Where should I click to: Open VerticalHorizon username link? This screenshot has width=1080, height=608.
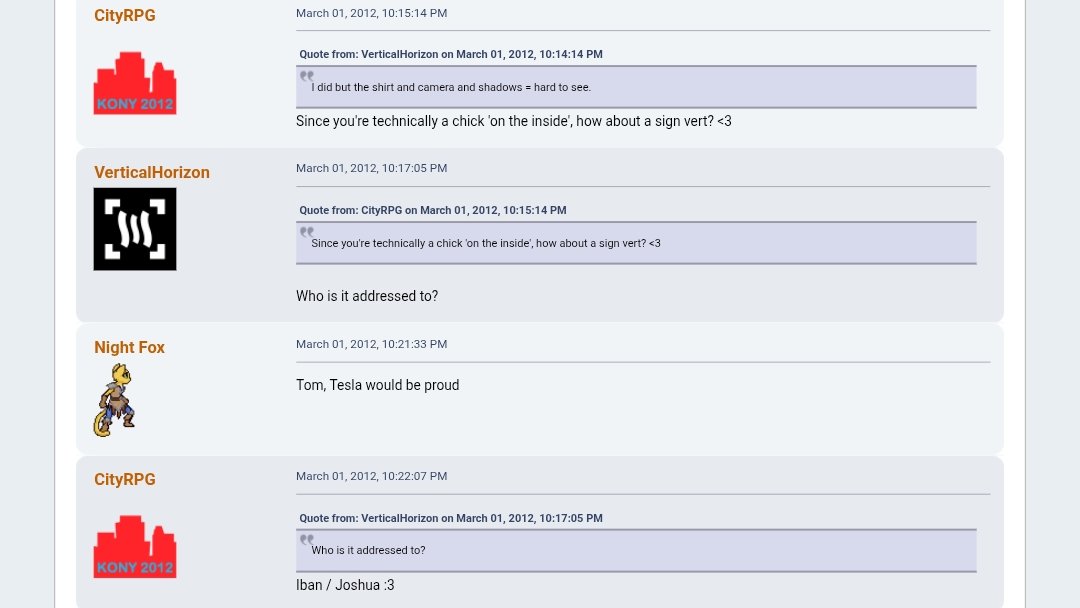[152, 172]
